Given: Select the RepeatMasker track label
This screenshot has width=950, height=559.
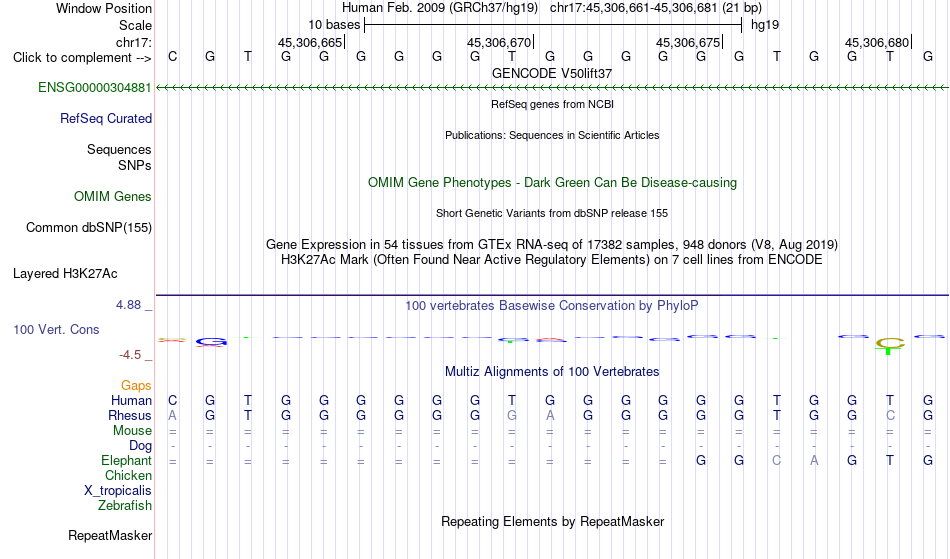Looking at the screenshot, I should pyautogui.click(x=110, y=535).
